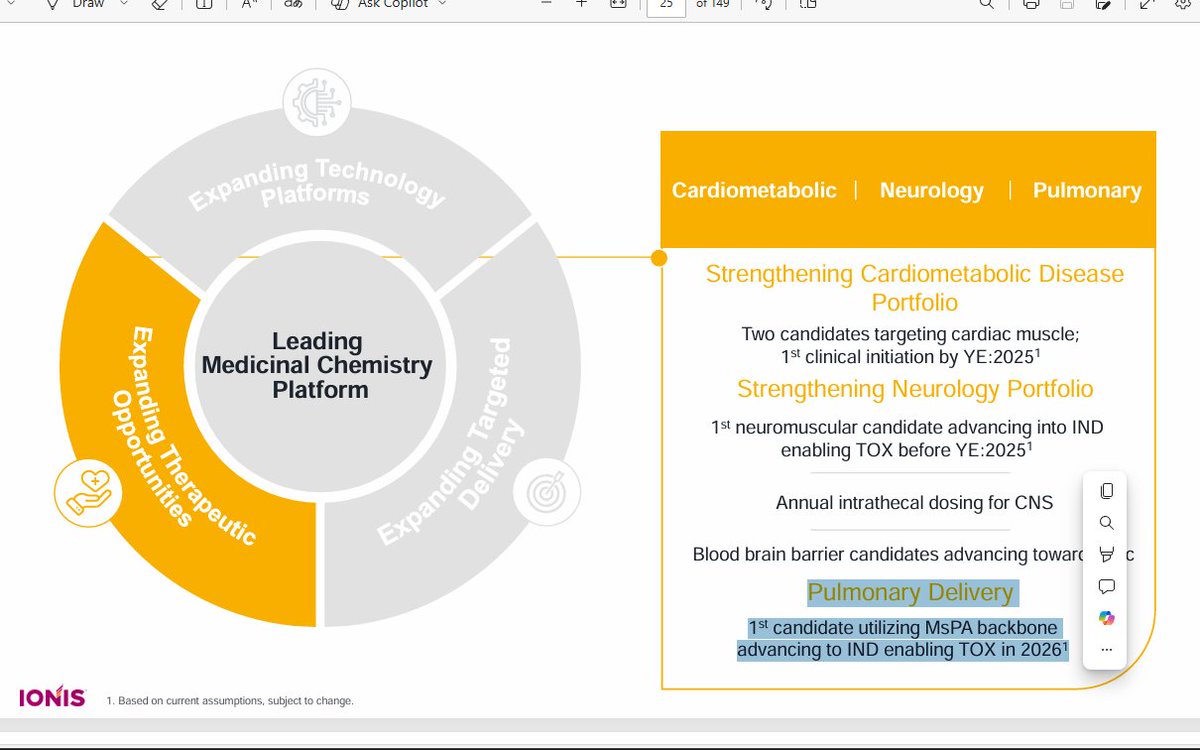Open Ask Copilot in the PDF toolbar
1200x750 pixels.
(x=382, y=4)
